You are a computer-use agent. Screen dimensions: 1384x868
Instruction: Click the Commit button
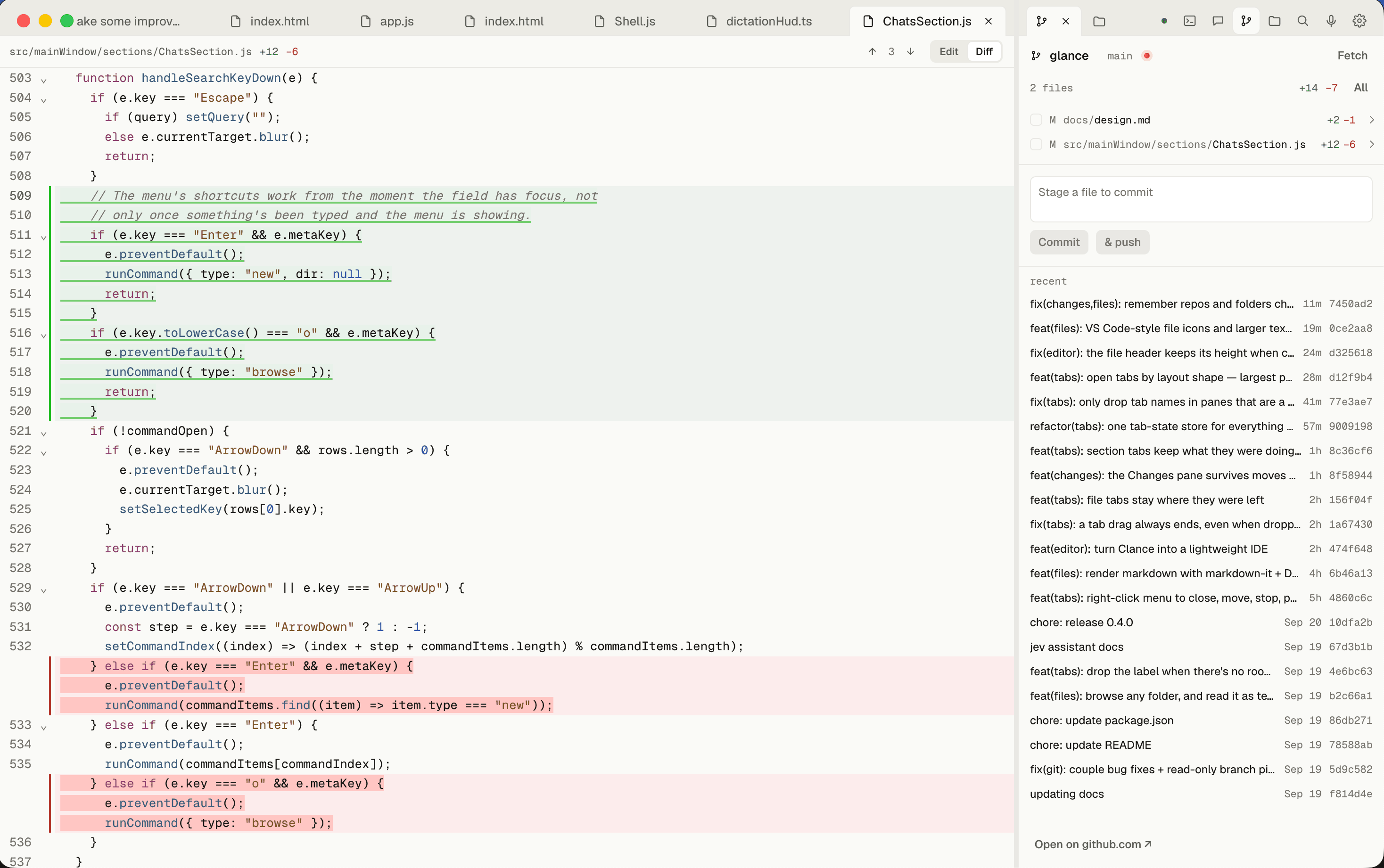[x=1058, y=242]
